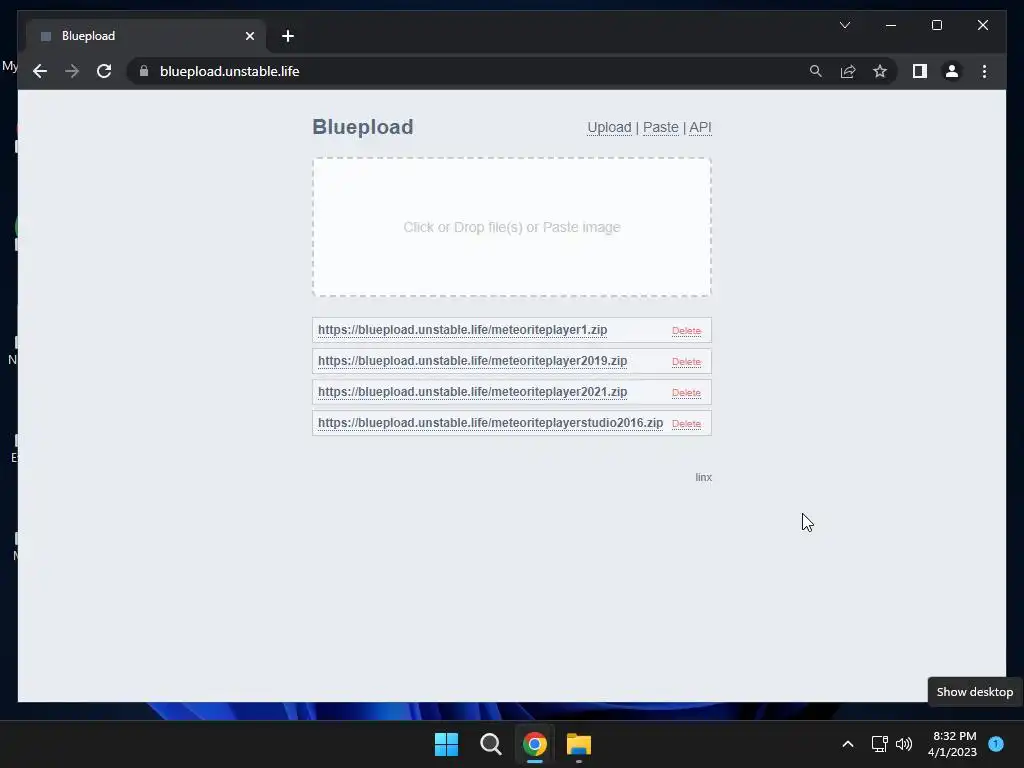The height and width of the screenshot is (768, 1024).
Task: Open meteoriteplayerstudio2016.zip link
Action: pyautogui.click(x=490, y=423)
